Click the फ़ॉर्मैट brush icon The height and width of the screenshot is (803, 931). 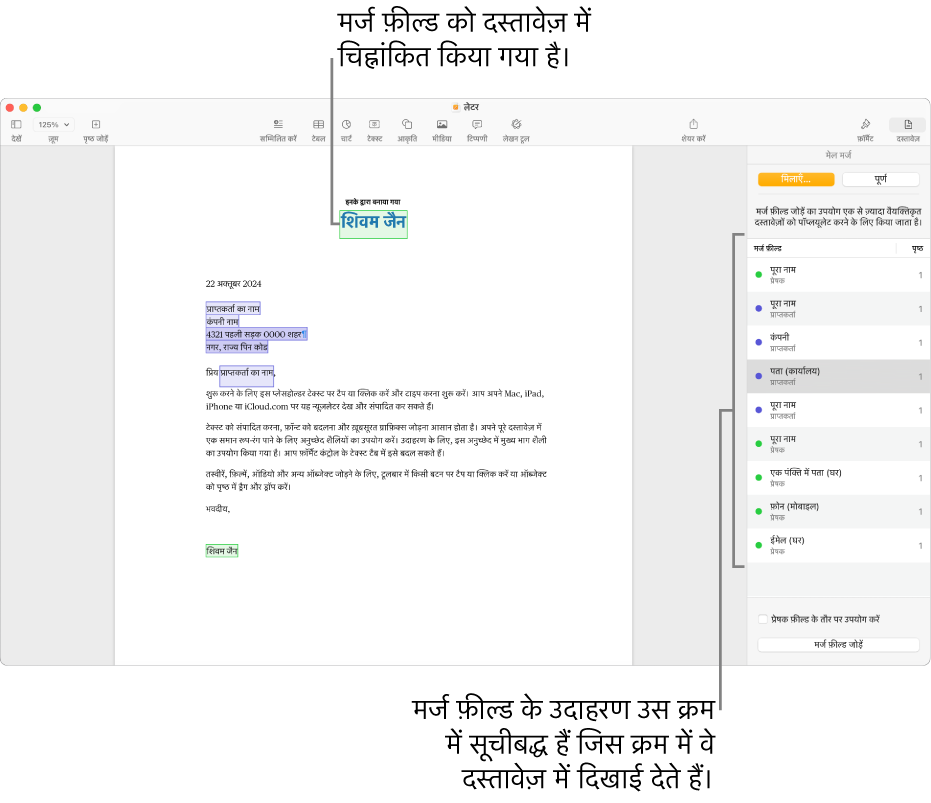[865, 124]
